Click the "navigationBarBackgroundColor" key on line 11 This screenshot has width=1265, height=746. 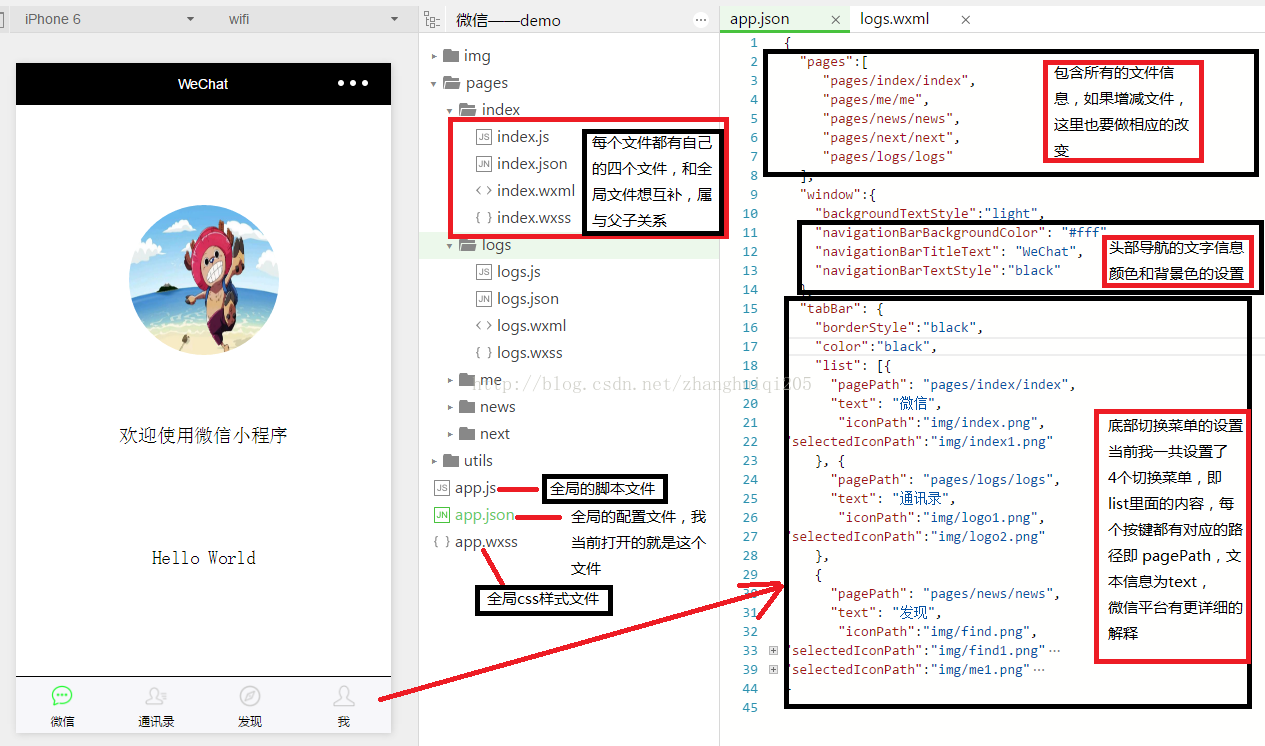click(934, 233)
